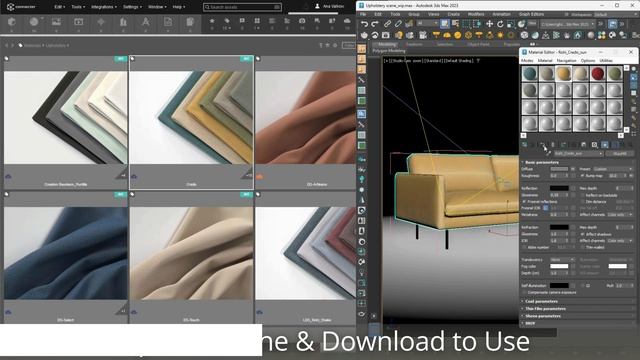
Task: Click the teapot render icon in second toolbar row
Action: click(x=364, y=36)
